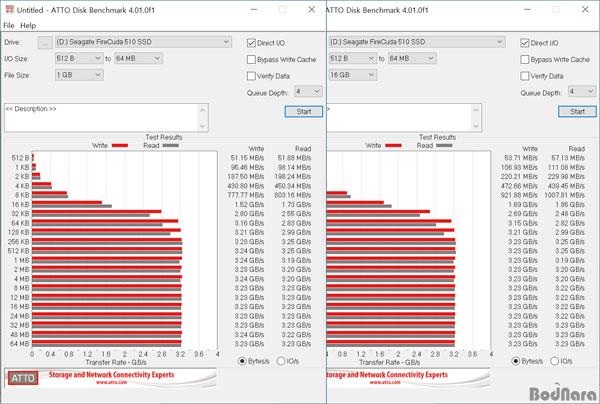Toggle Verify Data checkbox in left window

point(251,76)
